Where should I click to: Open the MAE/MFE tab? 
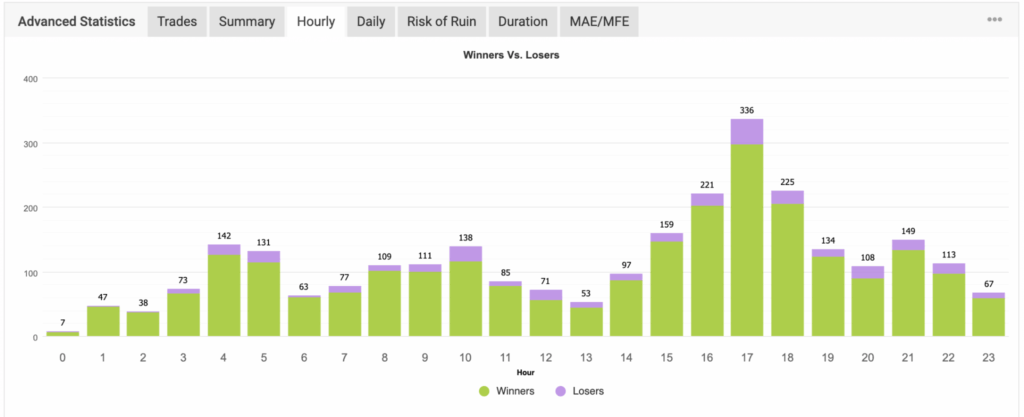[x=599, y=22]
